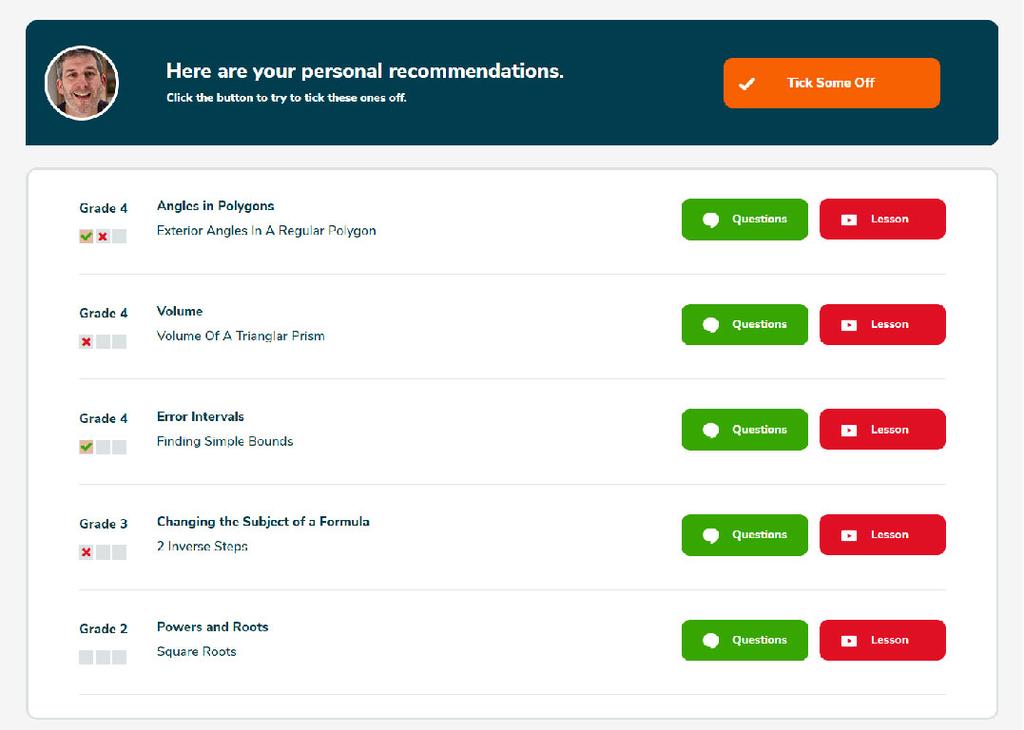This screenshot has width=1024, height=730.
Task: Select the Square Roots subtopic text
Action: (x=197, y=652)
